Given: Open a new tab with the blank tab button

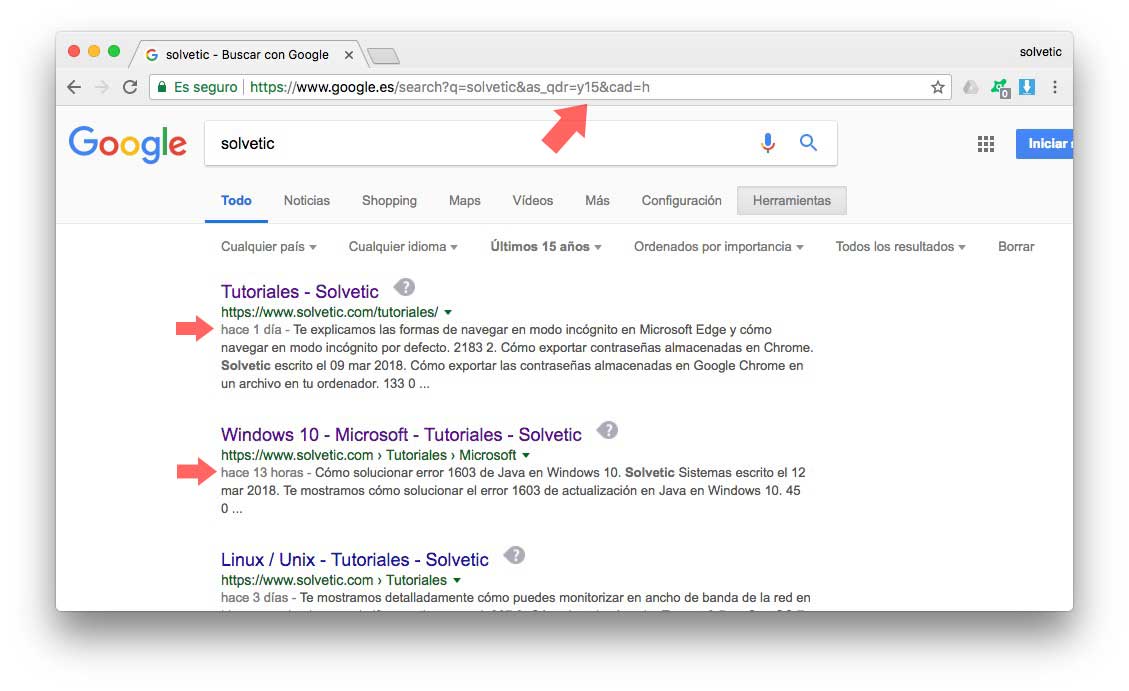Looking at the screenshot, I should 383,55.
